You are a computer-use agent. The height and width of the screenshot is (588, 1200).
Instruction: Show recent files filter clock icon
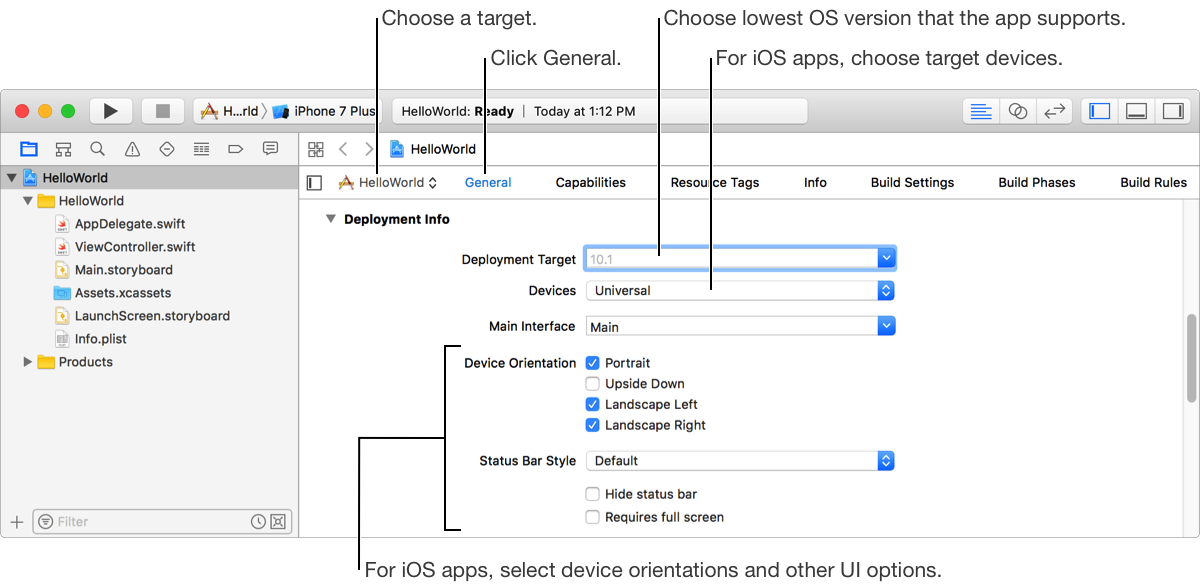point(258,521)
